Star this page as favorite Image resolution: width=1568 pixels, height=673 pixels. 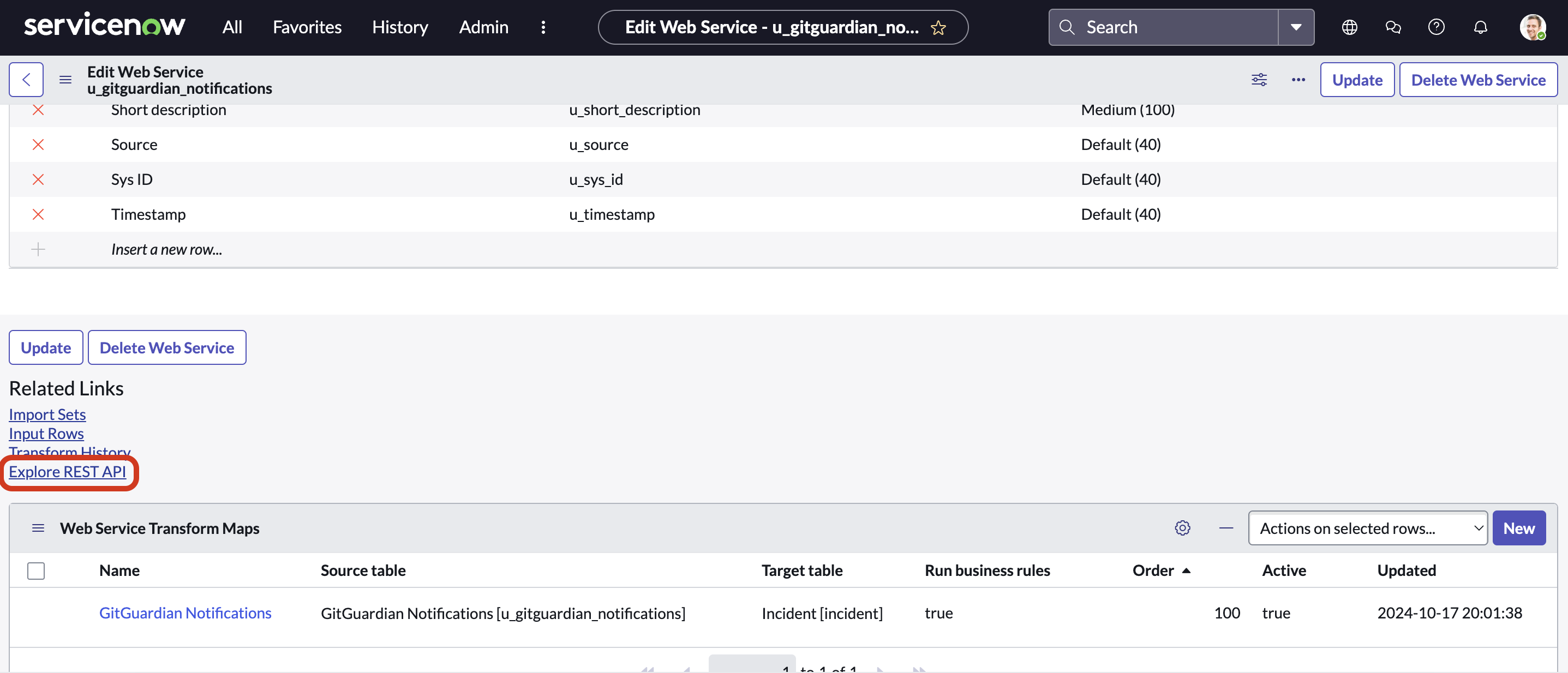click(x=938, y=27)
